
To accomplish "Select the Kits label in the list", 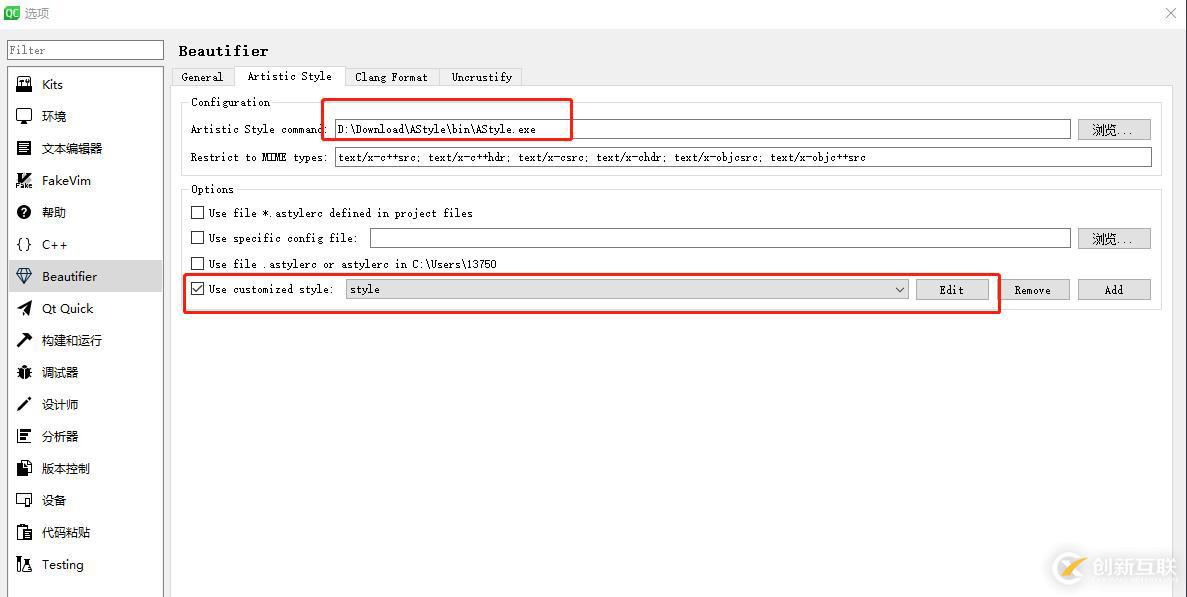I will click(52, 85).
